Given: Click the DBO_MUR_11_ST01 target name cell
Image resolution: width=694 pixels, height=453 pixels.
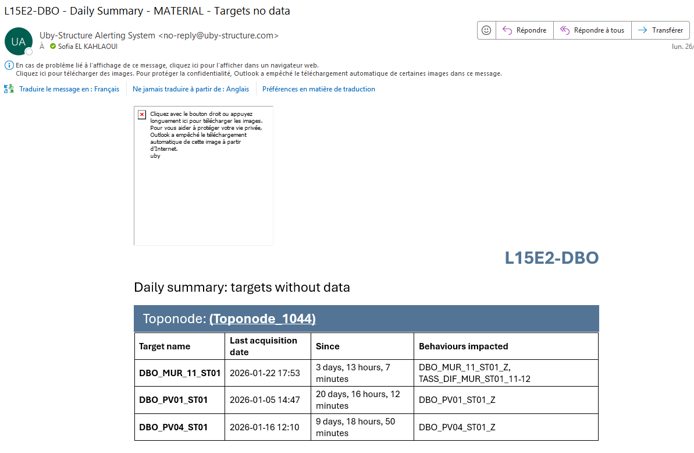Looking at the screenshot, I should pos(180,373).
